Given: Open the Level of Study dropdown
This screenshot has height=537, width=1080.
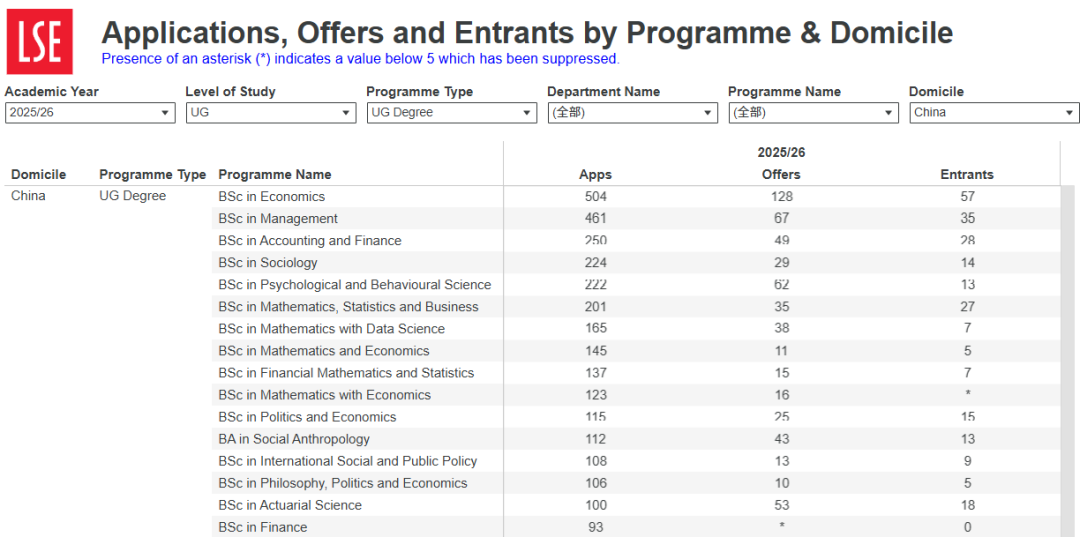Looking at the screenshot, I should [x=271, y=113].
